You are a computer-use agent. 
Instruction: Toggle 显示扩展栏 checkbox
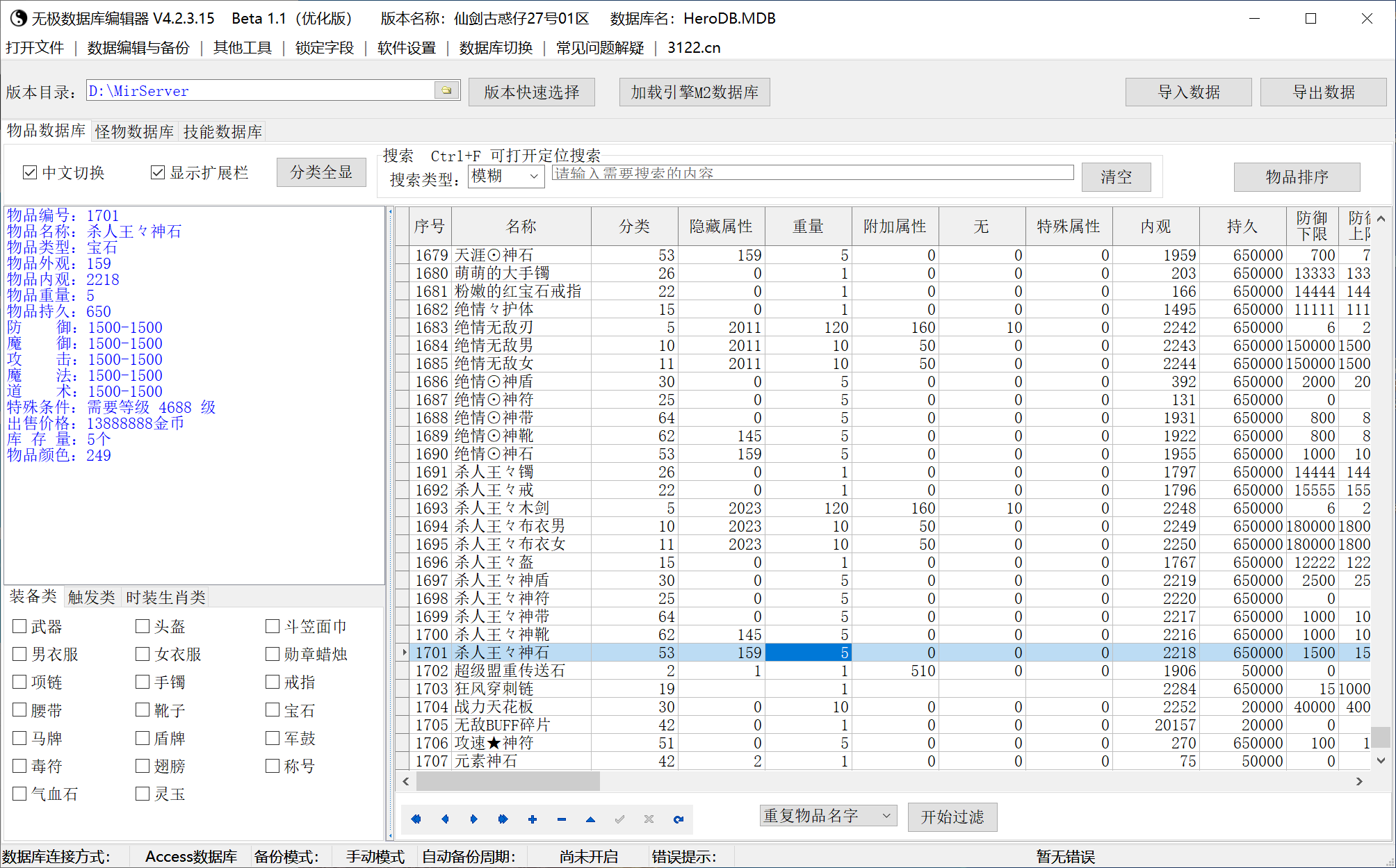[x=158, y=172]
